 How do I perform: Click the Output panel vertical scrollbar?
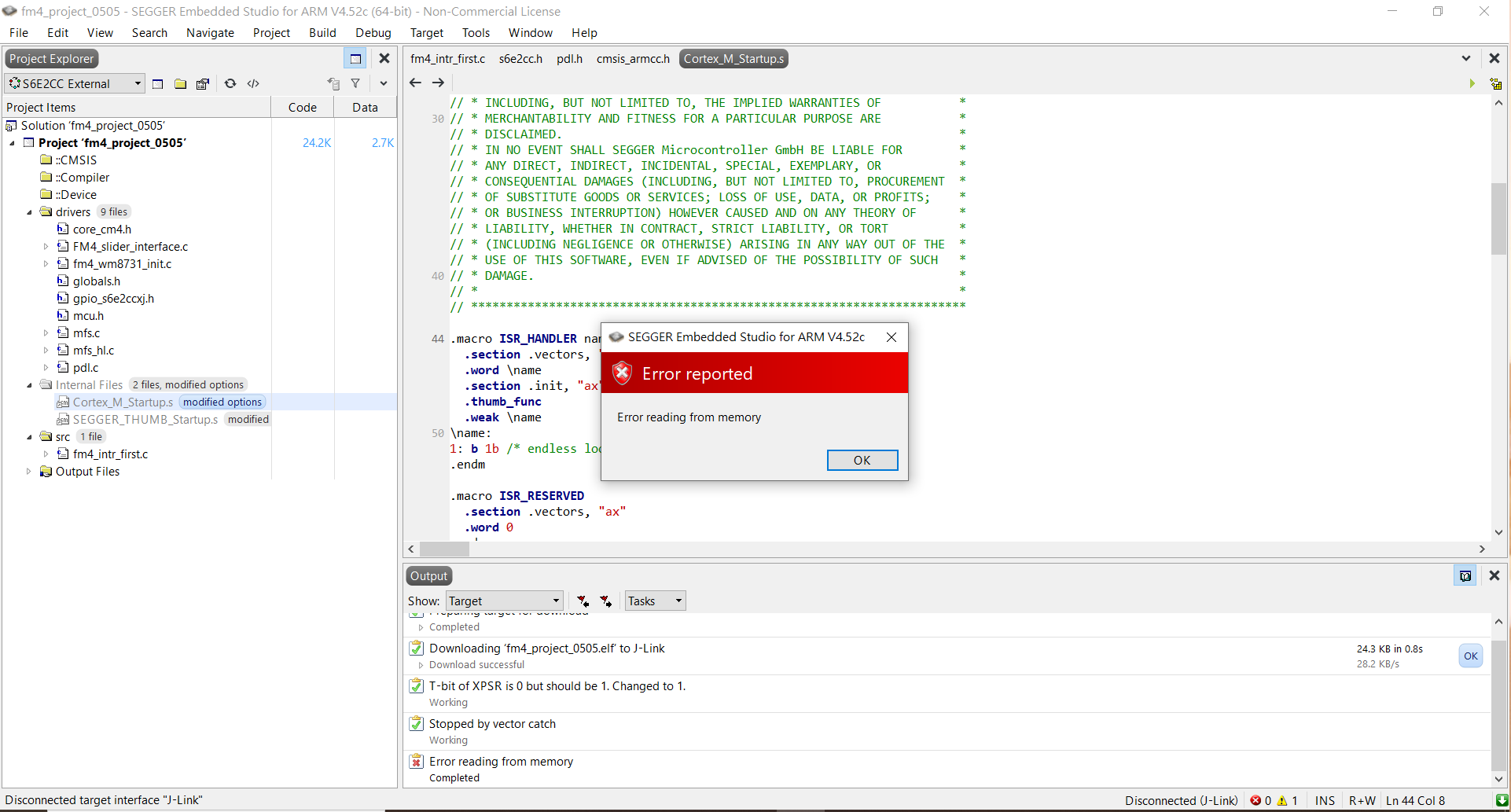tap(1498, 700)
